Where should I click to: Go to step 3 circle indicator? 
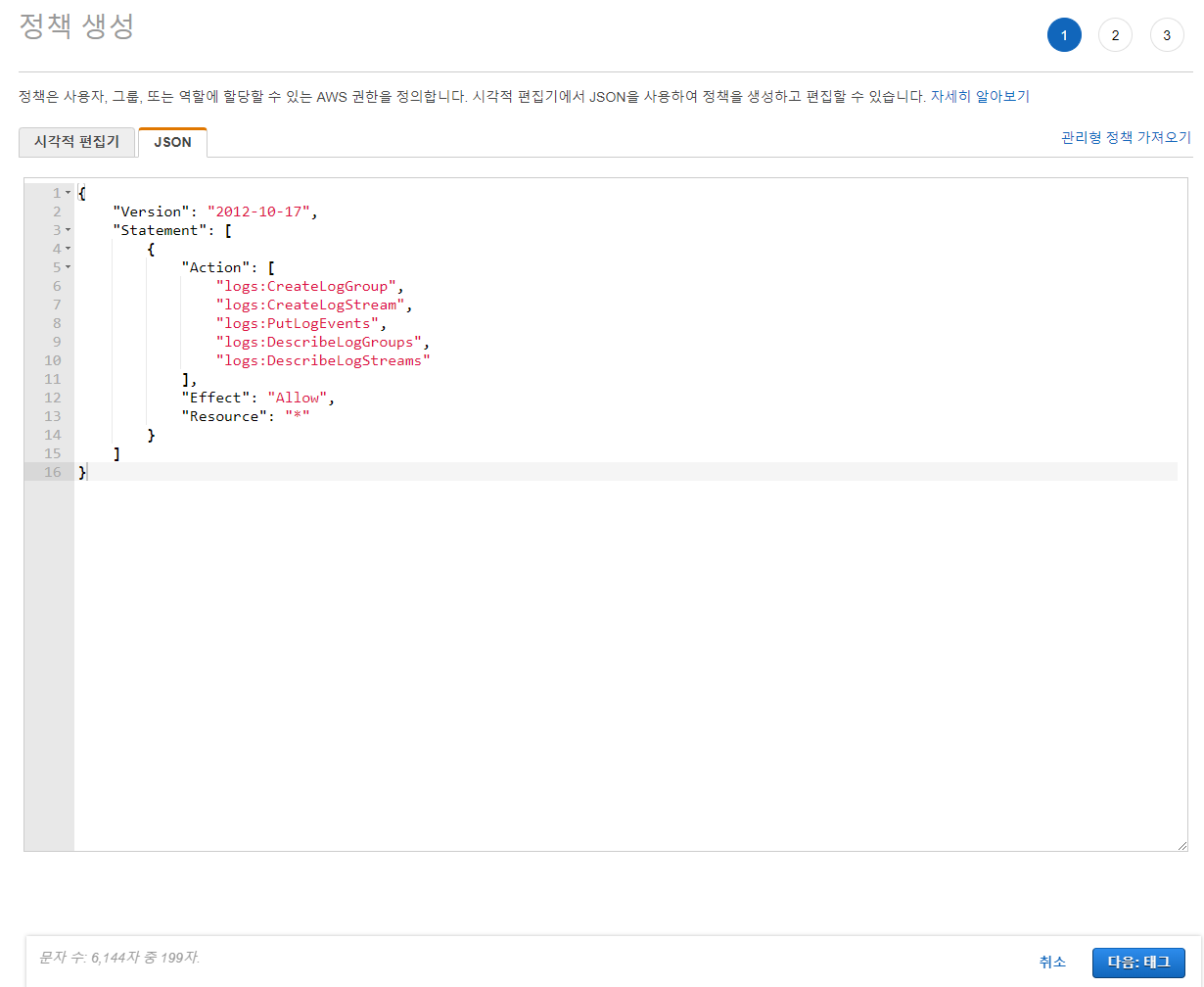[x=1166, y=35]
